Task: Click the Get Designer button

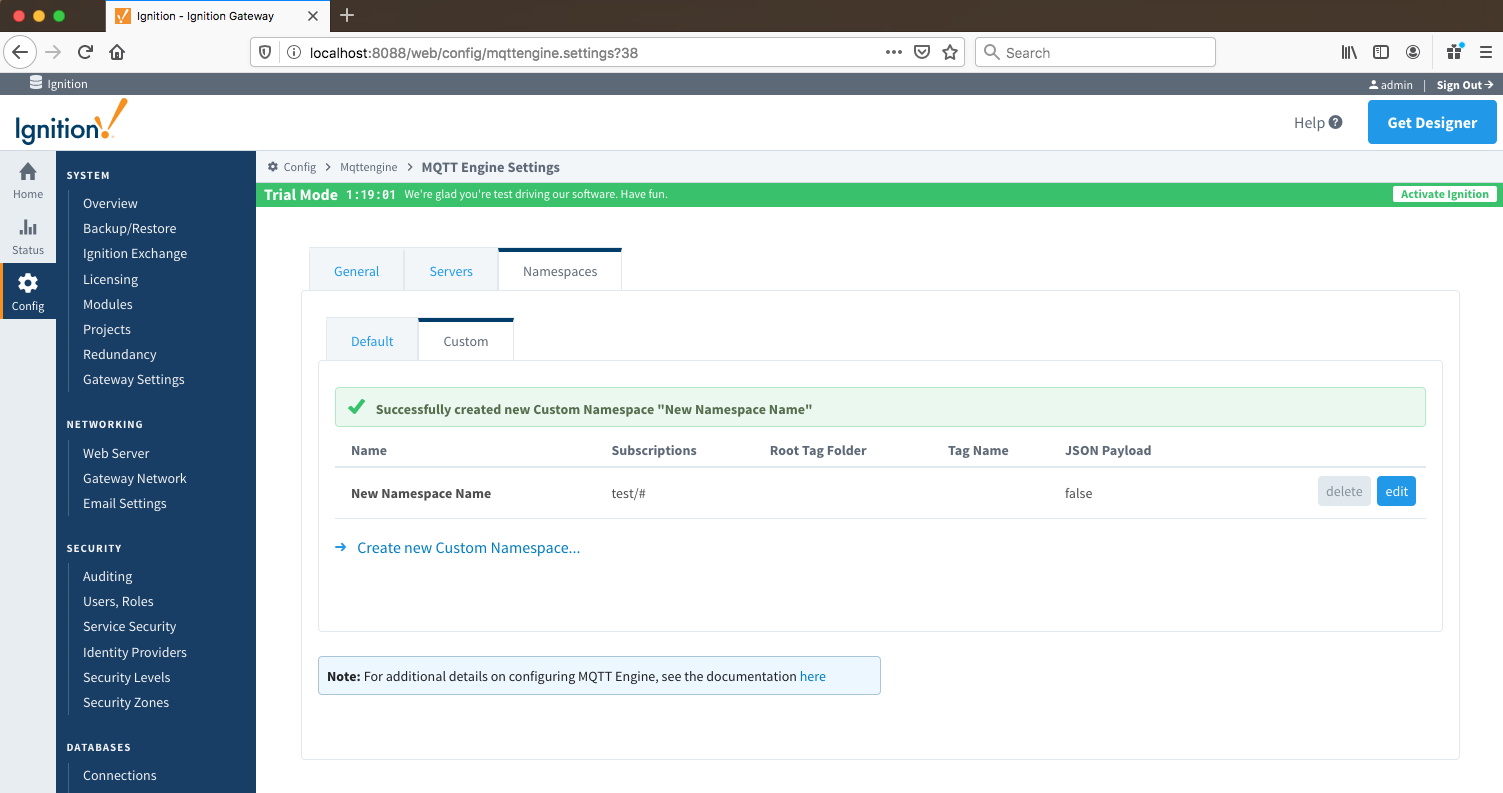Action: pyautogui.click(x=1432, y=122)
